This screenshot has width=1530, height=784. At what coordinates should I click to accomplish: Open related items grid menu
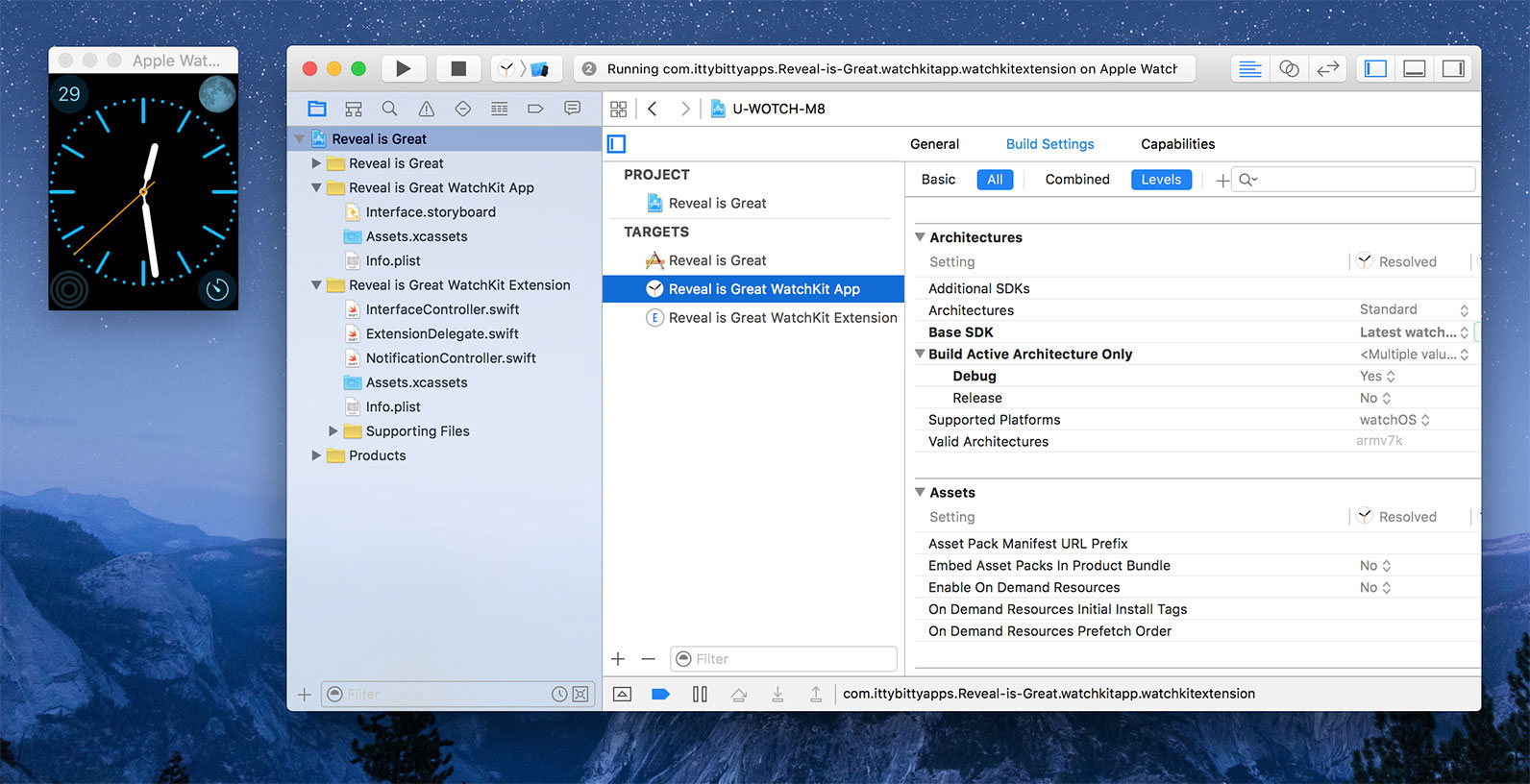tap(618, 109)
